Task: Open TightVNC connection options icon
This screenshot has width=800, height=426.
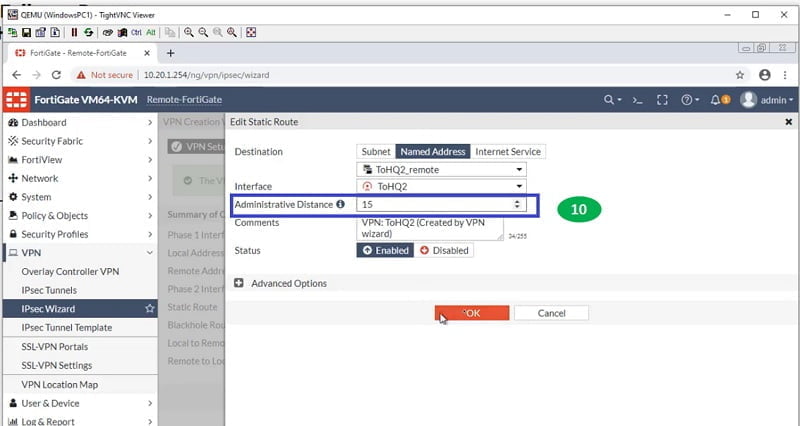Action: click(x=40, y=32)
